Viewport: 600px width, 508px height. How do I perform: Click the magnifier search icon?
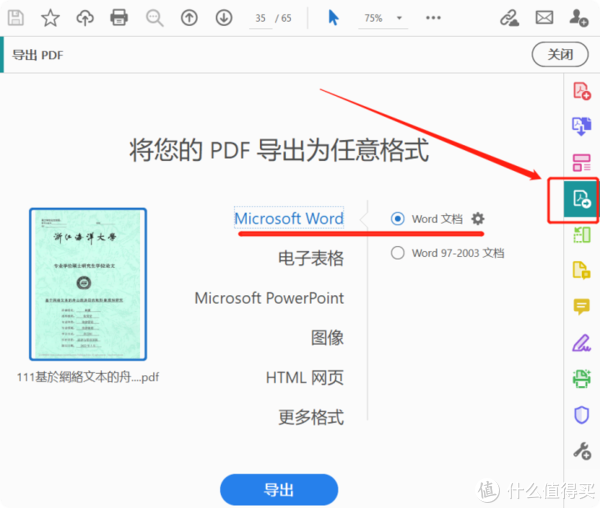155,18
